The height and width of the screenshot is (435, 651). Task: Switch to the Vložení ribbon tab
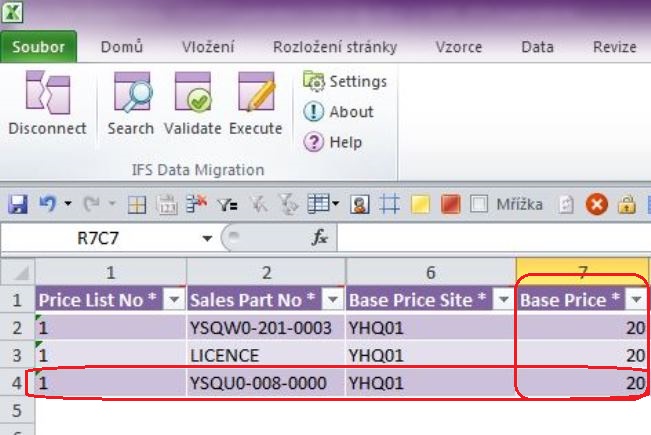click(208, 47)
